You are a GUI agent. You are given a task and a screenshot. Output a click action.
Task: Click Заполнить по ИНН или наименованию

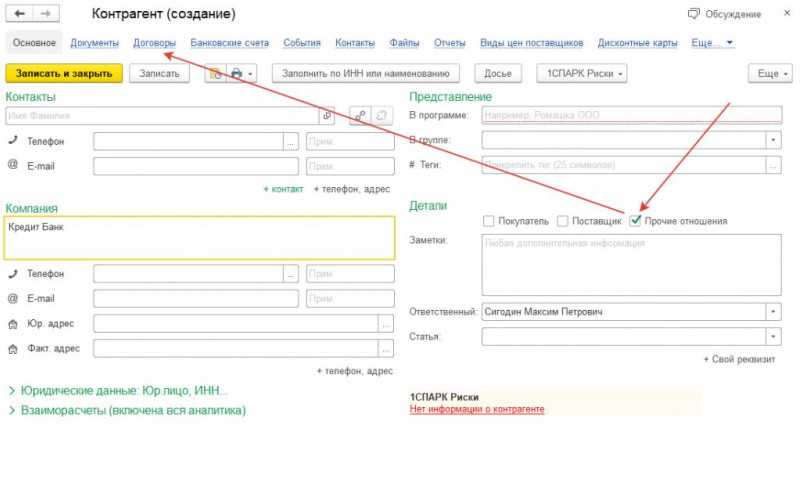(365, 74)
